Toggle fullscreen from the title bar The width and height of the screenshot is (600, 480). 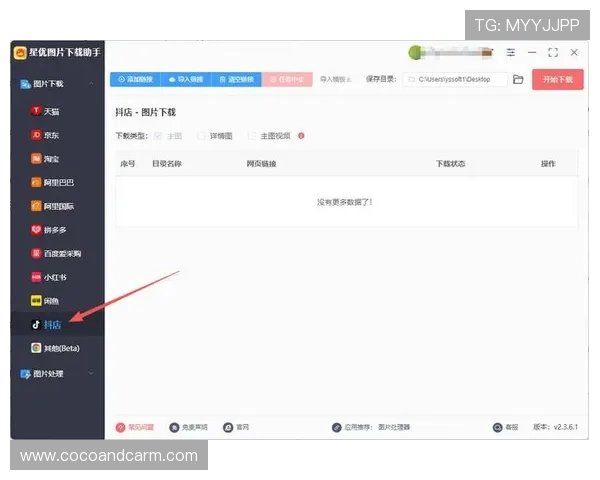(x=553, y=52)
